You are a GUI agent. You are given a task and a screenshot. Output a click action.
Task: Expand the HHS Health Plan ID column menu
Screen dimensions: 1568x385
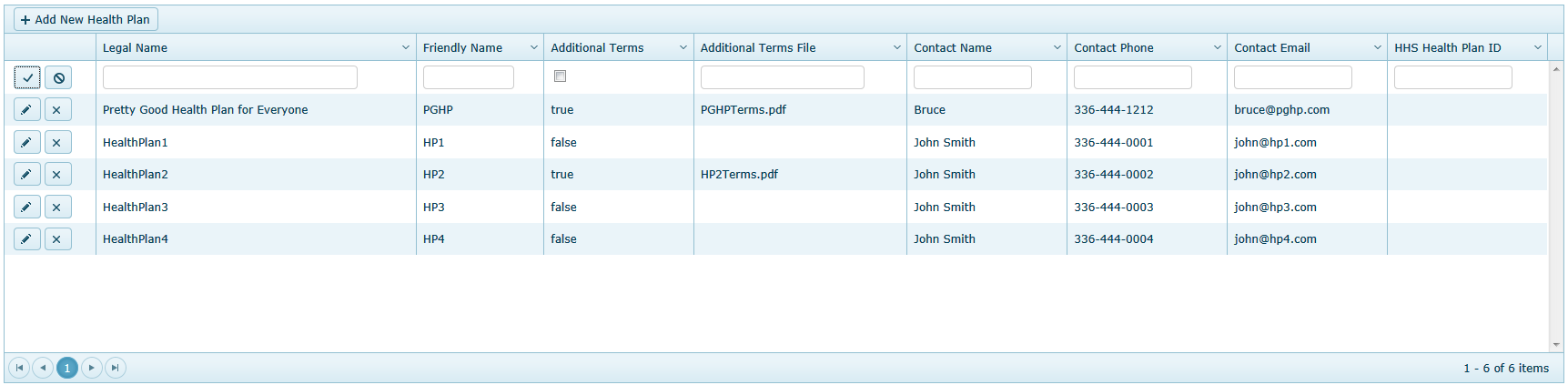[x=1538, y=48]
